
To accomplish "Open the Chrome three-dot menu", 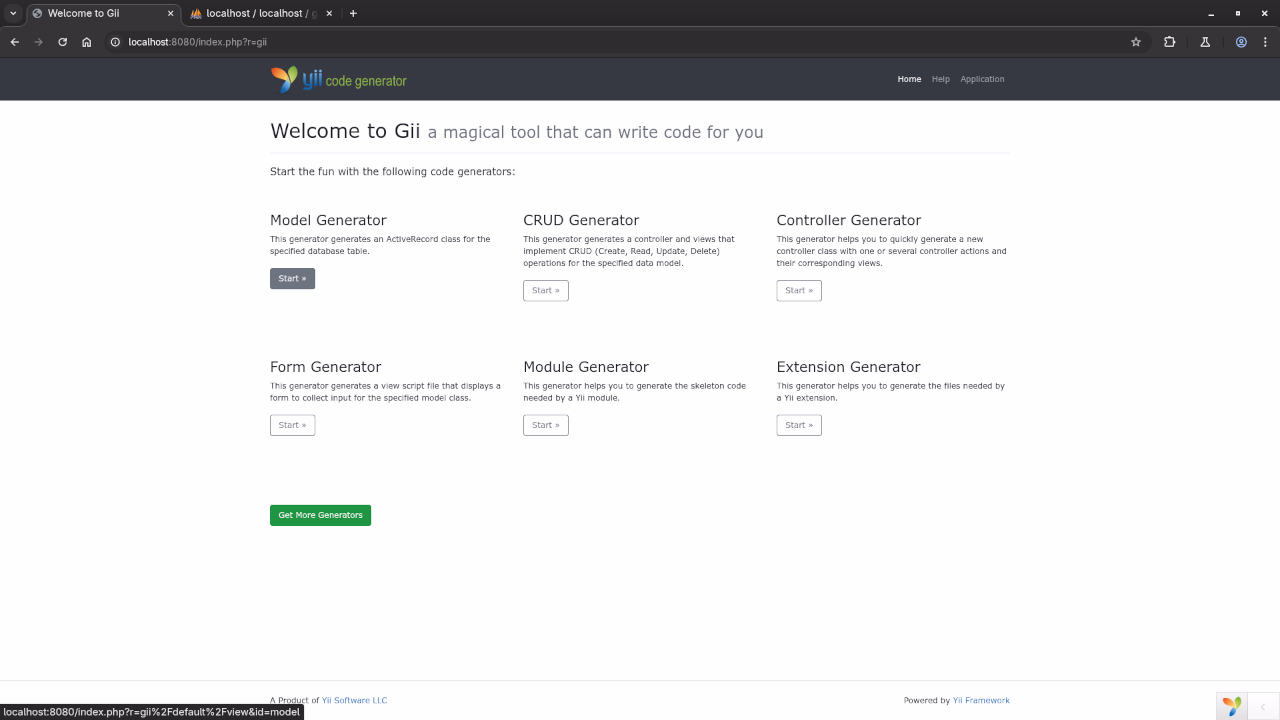I will (1266, 42).
